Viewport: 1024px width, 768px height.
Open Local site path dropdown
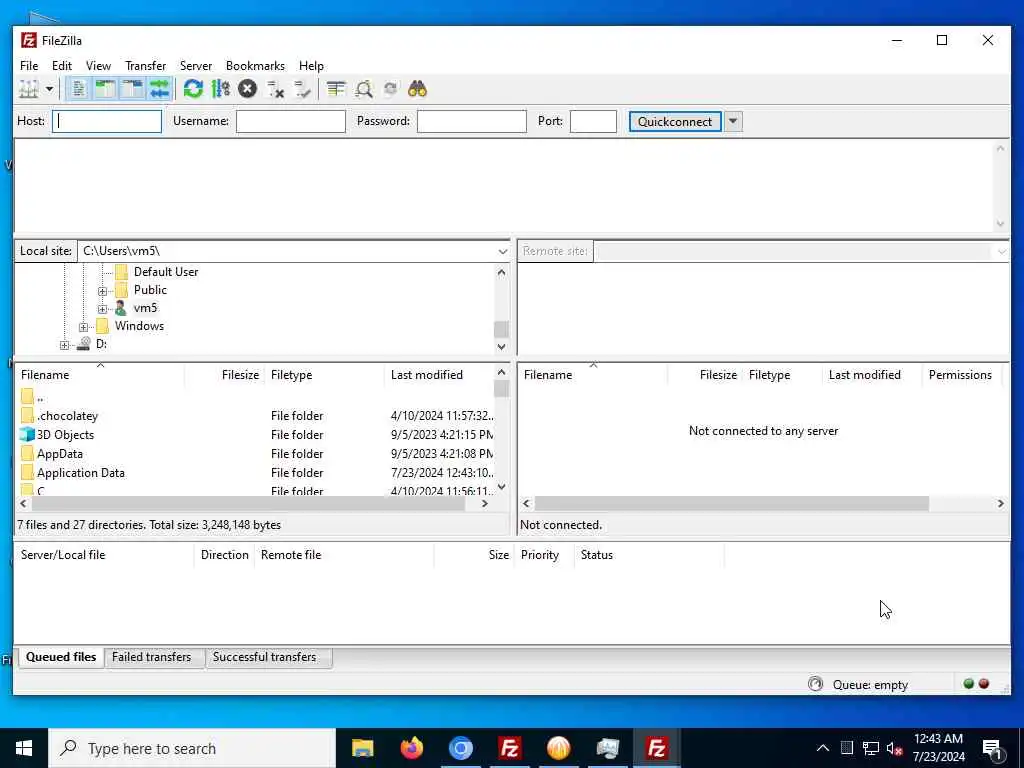click(x=502, y=251)
